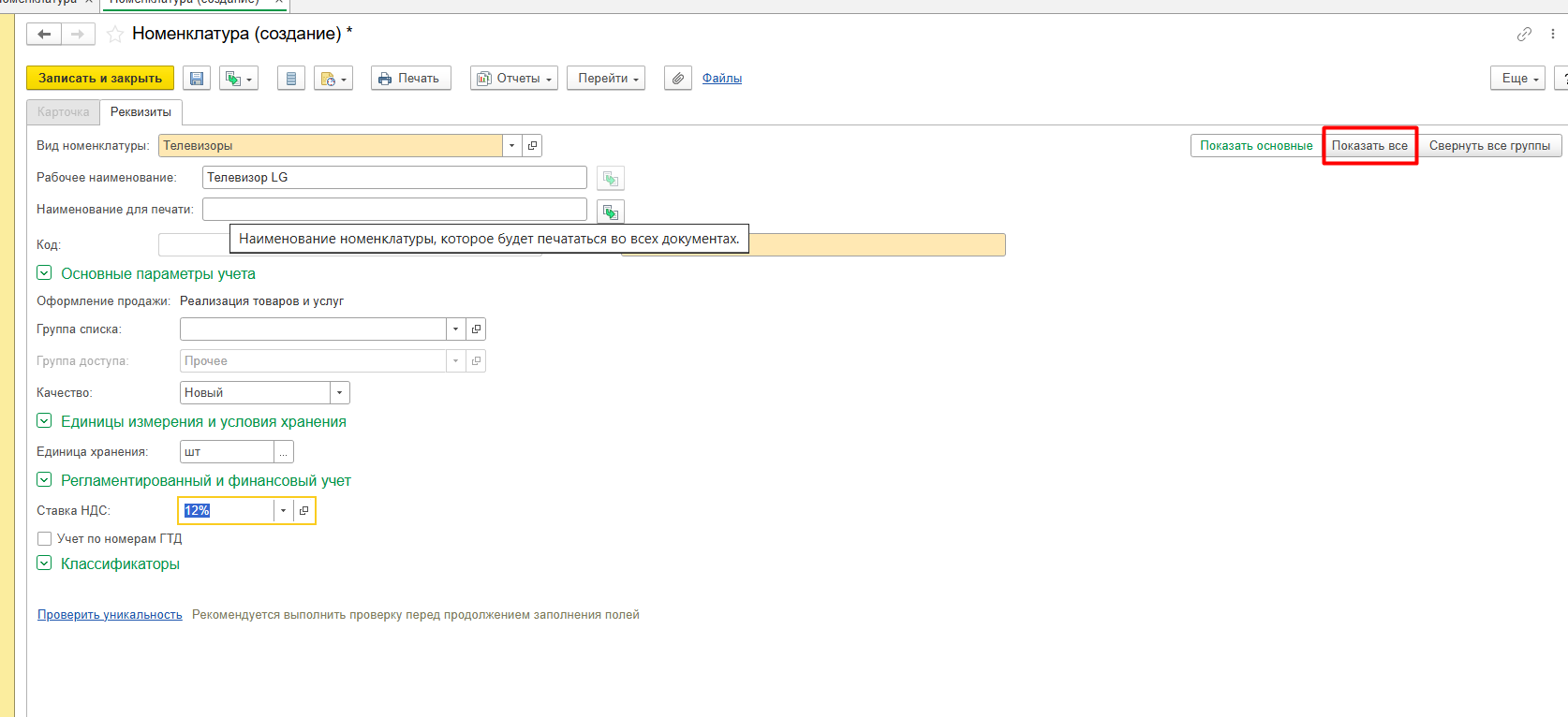
Task: Collapse the Основные параметры учета group
Action: click(x=44, y=273)
